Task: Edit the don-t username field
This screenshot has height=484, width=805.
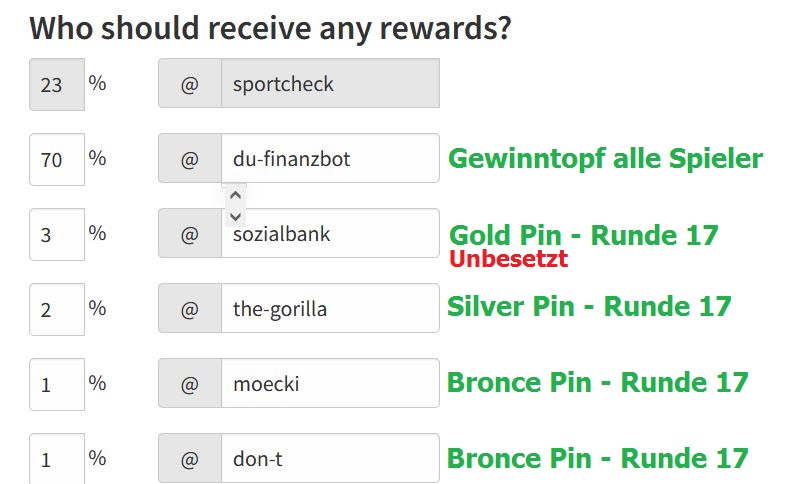Action: tap(331, 458)
